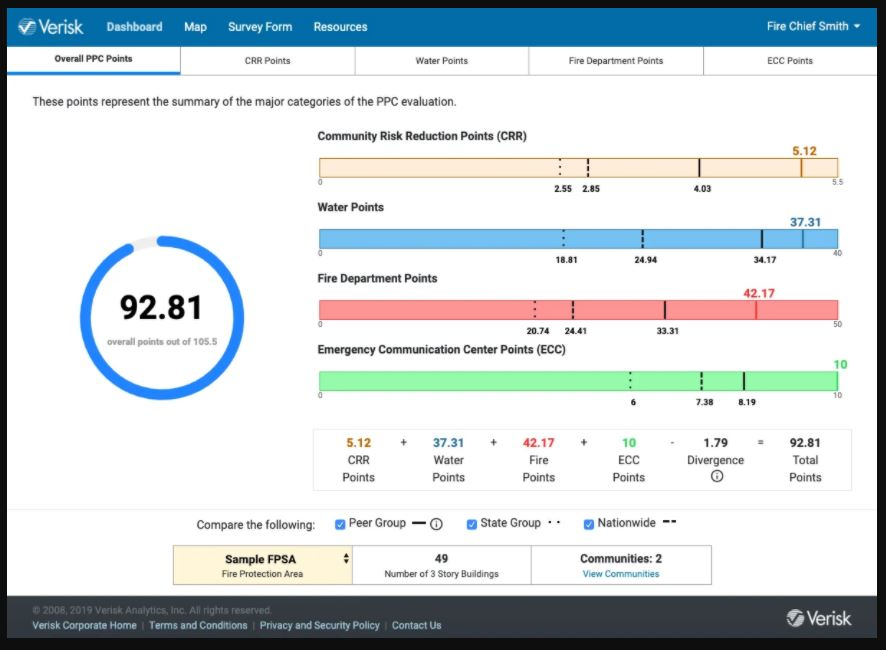Click the Divergence info icon

[716, 477]
